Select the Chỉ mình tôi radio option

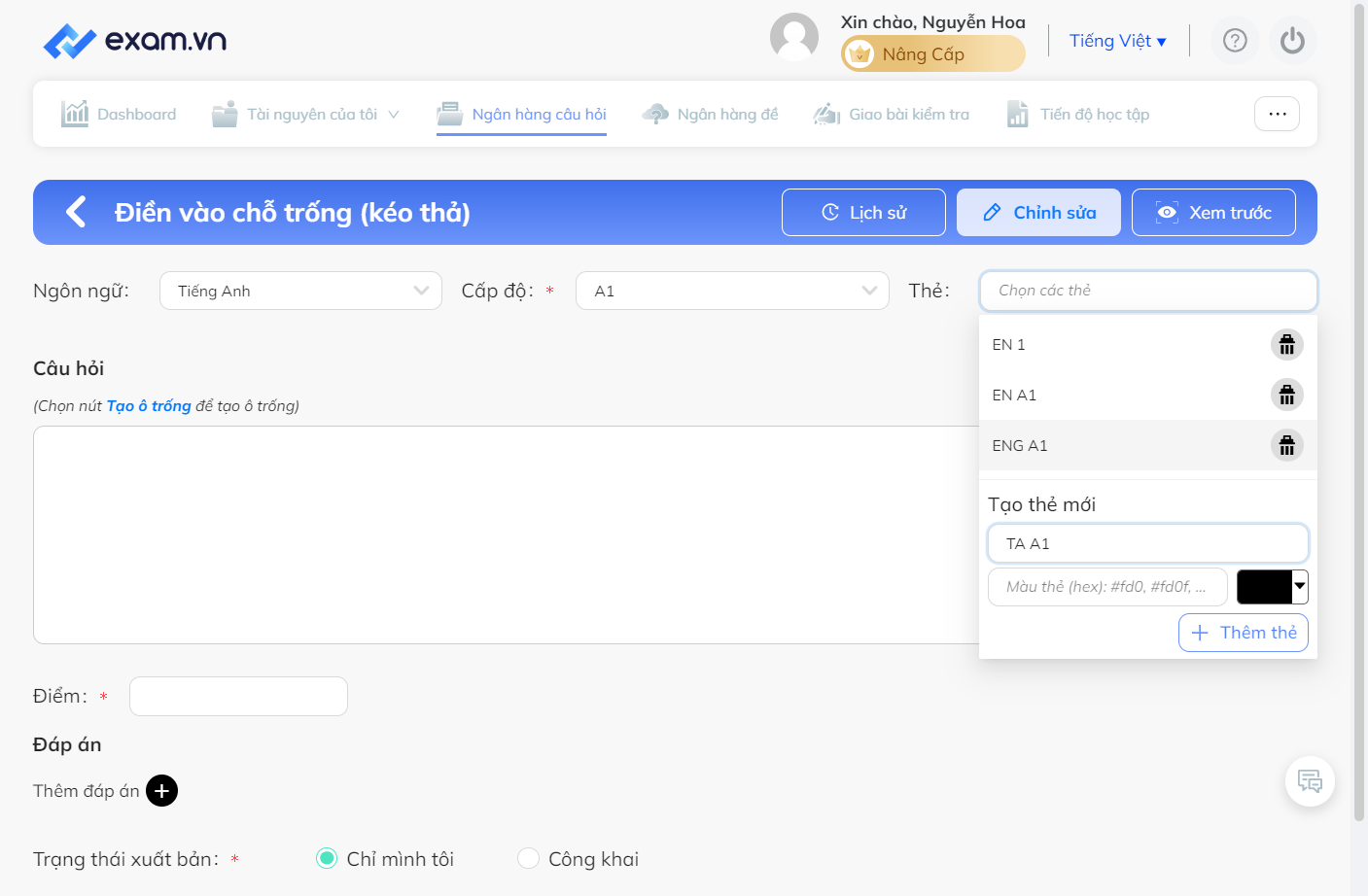tap(327, 858)
